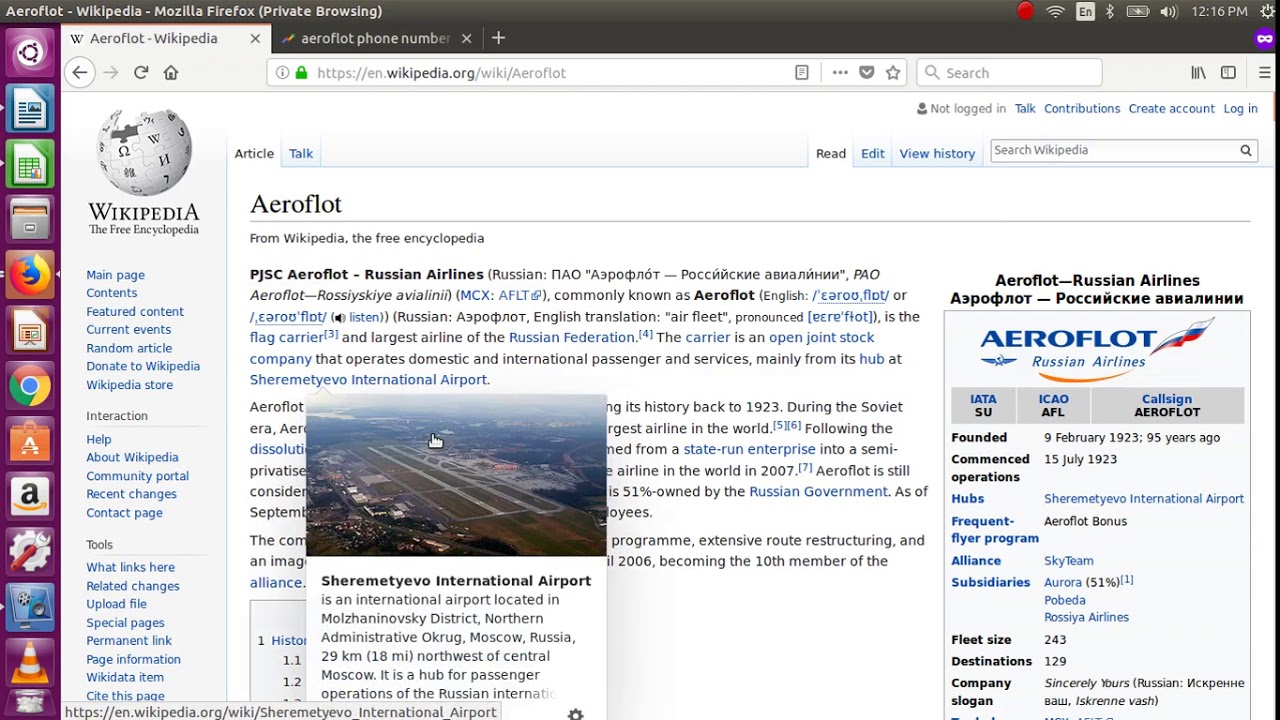Screen dimensions: 1280x720
Task: Open page actions ellipsis menu
Action: (840, 72)
